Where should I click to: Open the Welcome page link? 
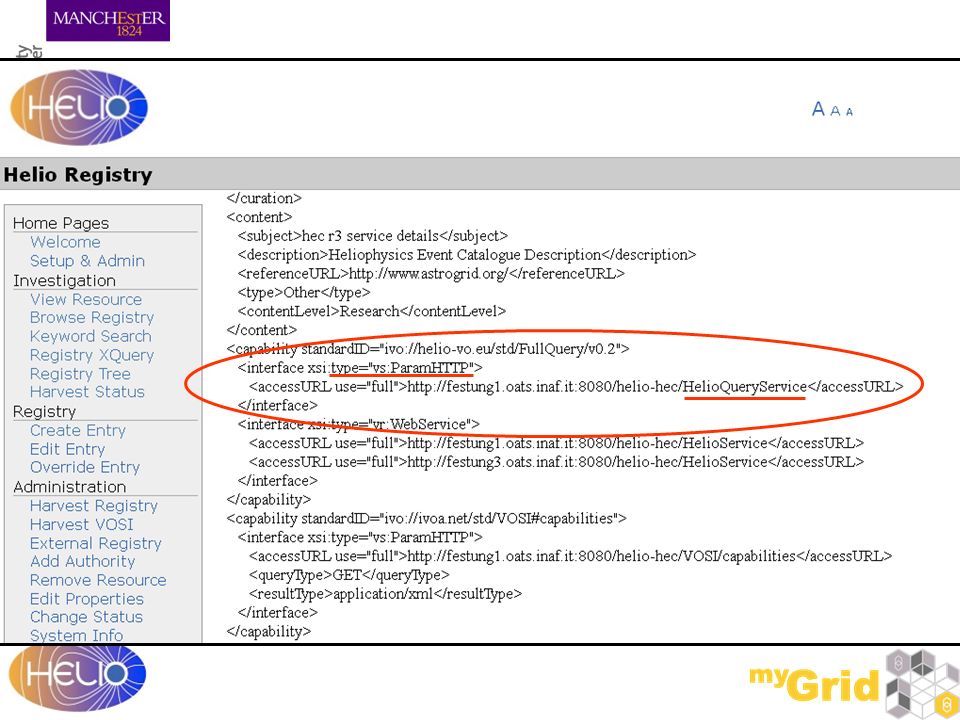coord(65,242)
